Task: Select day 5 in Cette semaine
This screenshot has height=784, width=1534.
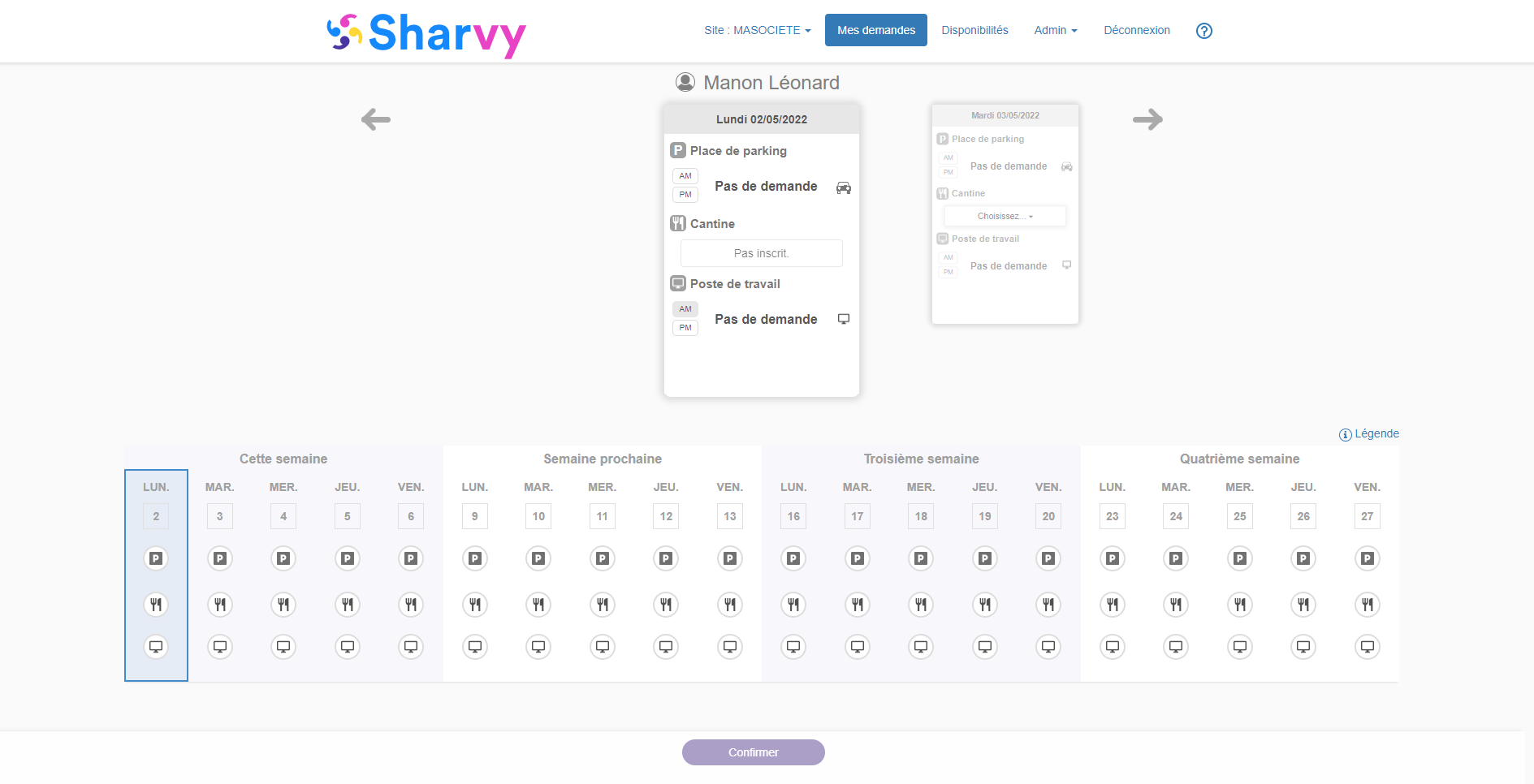Action: pyautogui.click(x=348, y=516)
